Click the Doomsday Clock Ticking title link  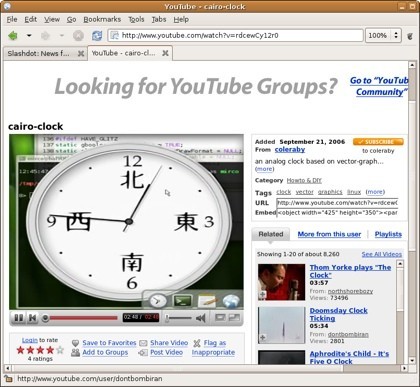click(338, 314)
